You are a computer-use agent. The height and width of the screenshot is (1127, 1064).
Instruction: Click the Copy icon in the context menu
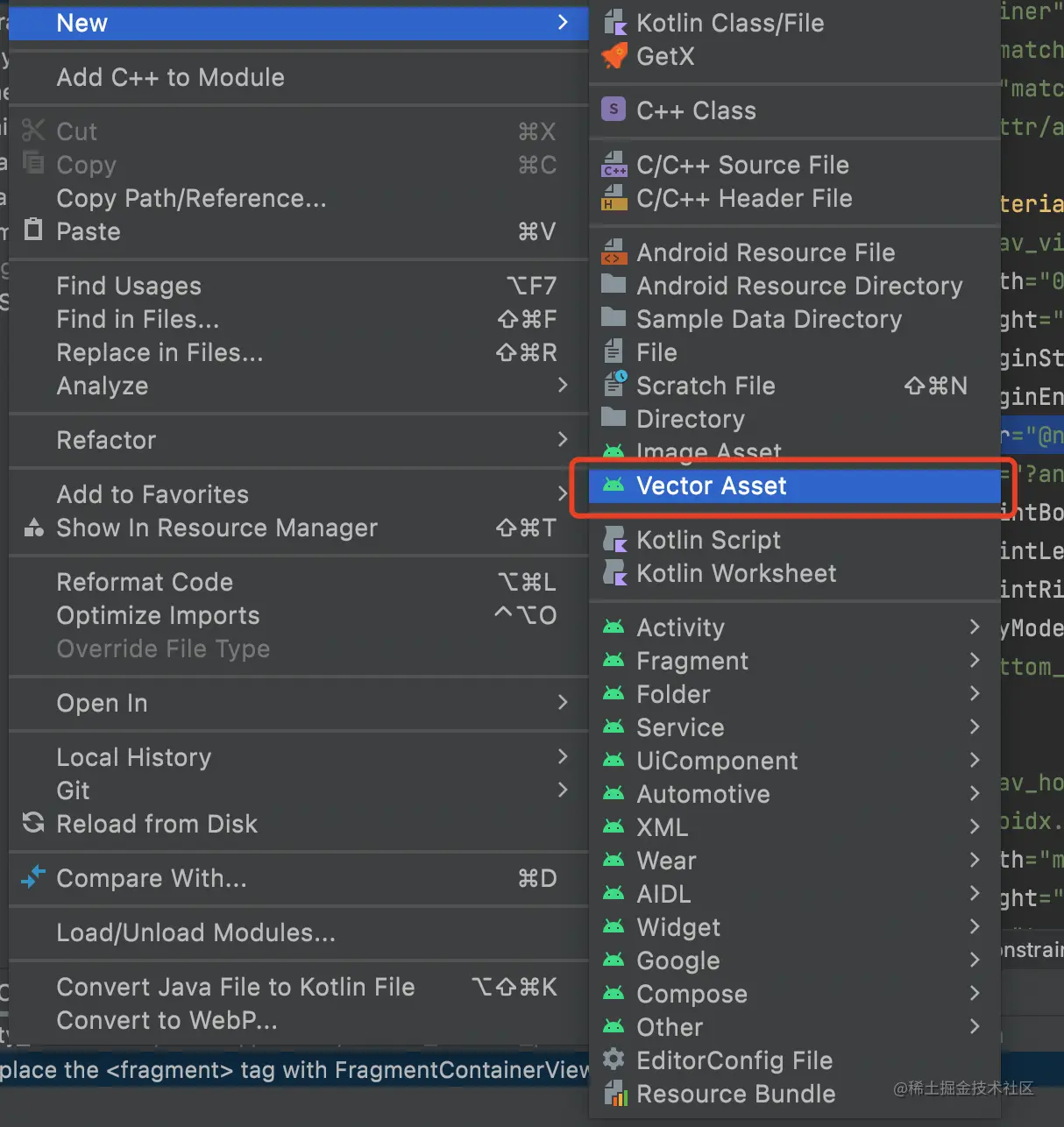pos(33,163)
